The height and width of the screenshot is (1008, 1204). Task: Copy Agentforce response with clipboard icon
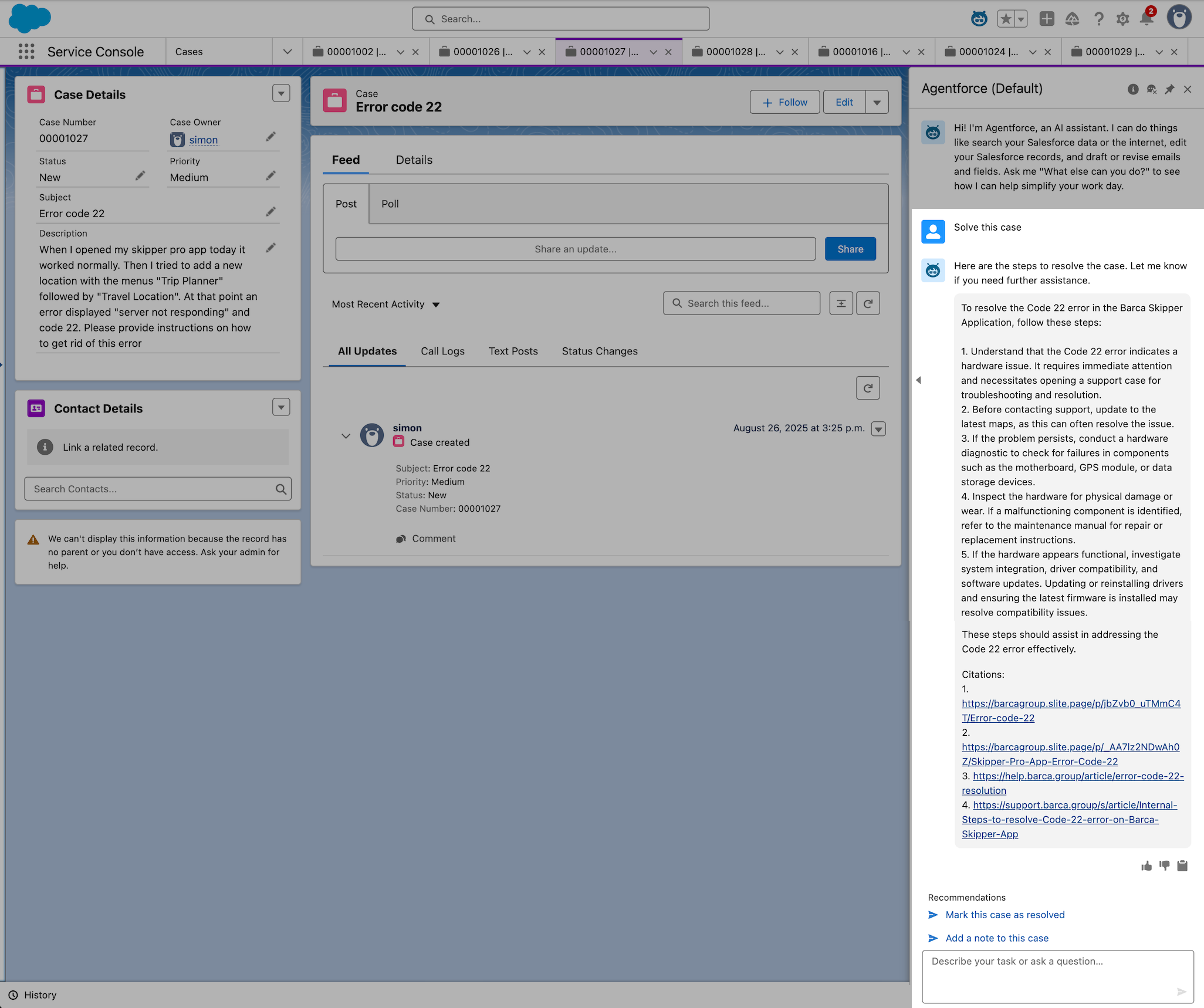[x=1182, y=866]
